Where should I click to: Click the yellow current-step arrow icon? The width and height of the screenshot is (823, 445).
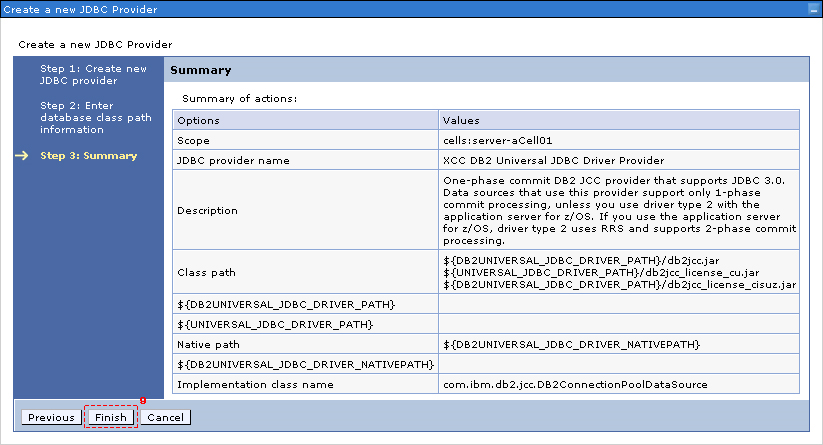coord(22,155)
